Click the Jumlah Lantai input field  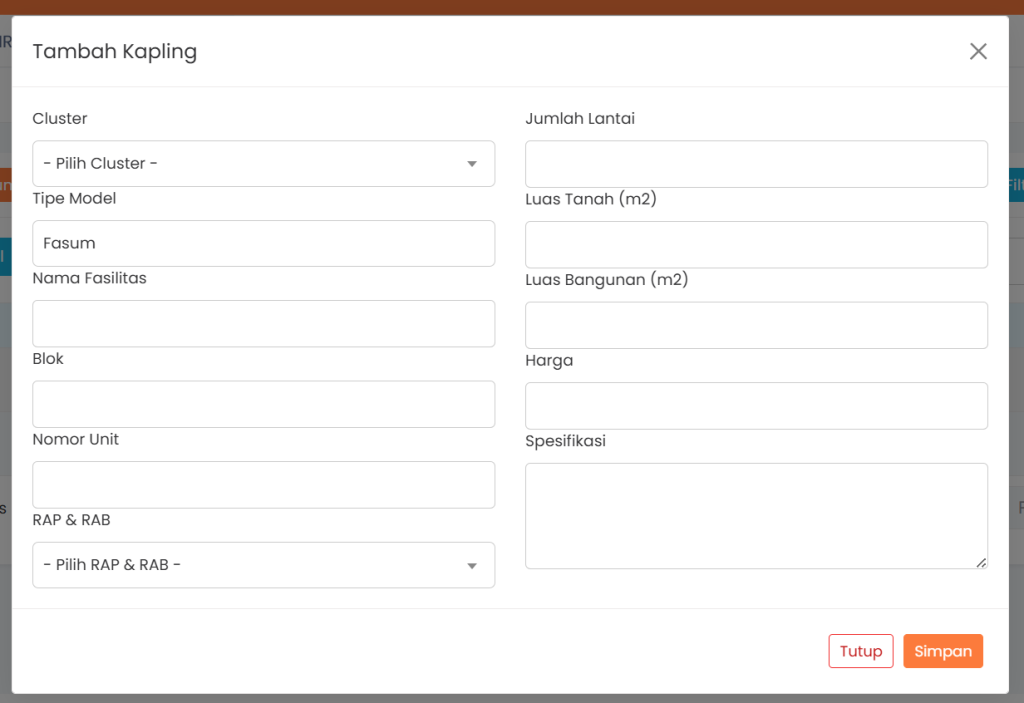[756, 164]
